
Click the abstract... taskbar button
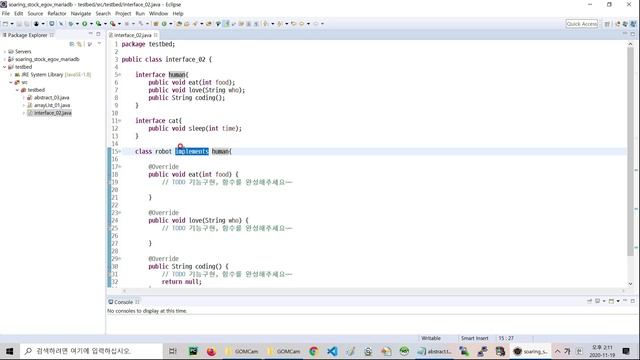tap(434, 351)
